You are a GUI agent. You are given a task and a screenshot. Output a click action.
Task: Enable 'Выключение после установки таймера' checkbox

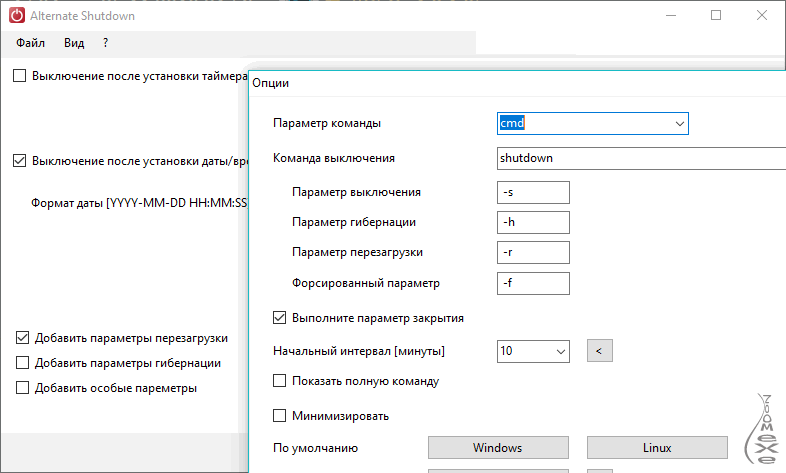click(x=20, y=76)
